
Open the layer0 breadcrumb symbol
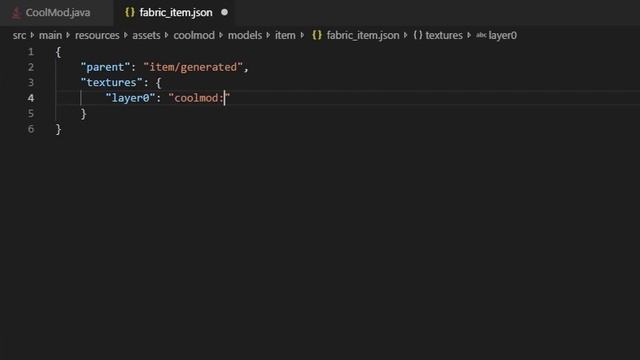click(x=502, y=36)
